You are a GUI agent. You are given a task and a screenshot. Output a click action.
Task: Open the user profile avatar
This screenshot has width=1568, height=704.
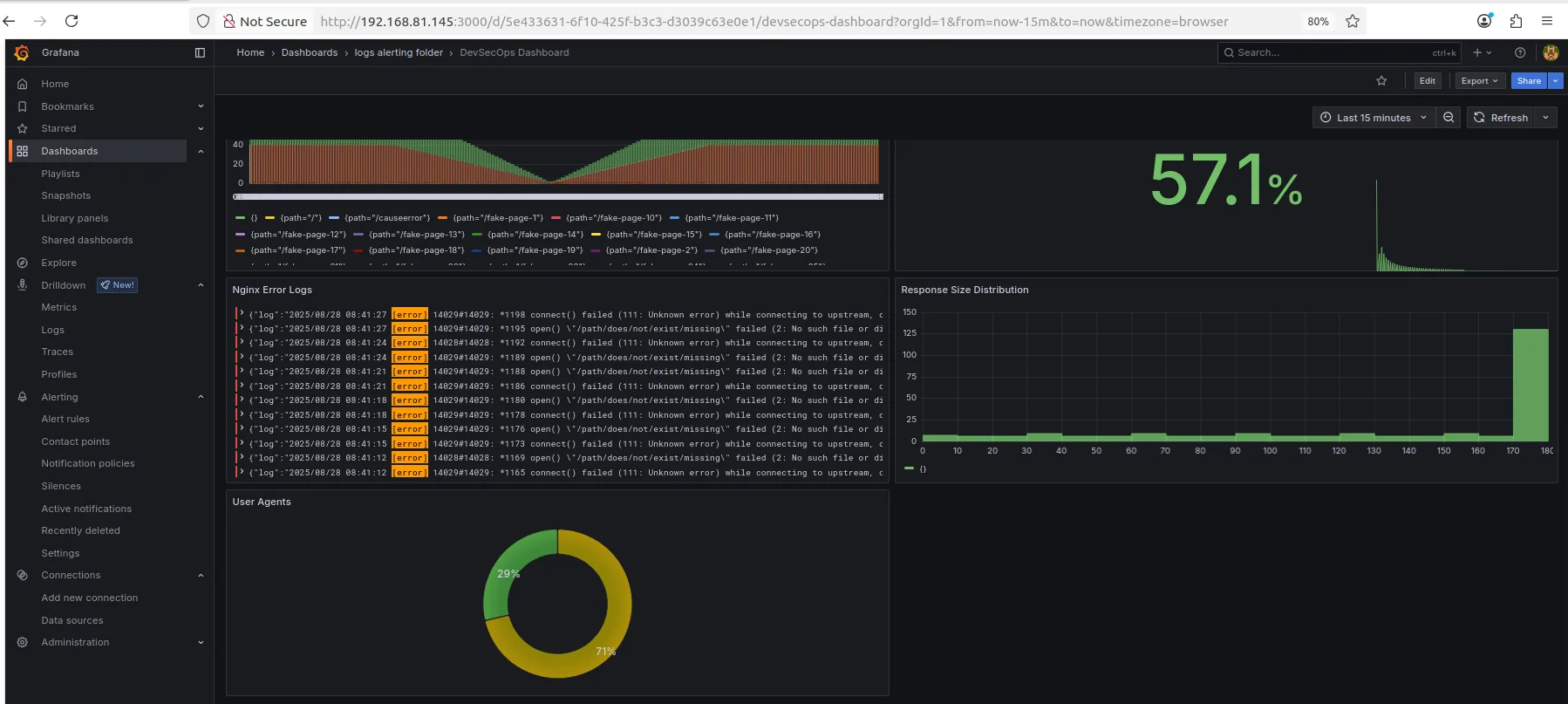point(1551,52)
